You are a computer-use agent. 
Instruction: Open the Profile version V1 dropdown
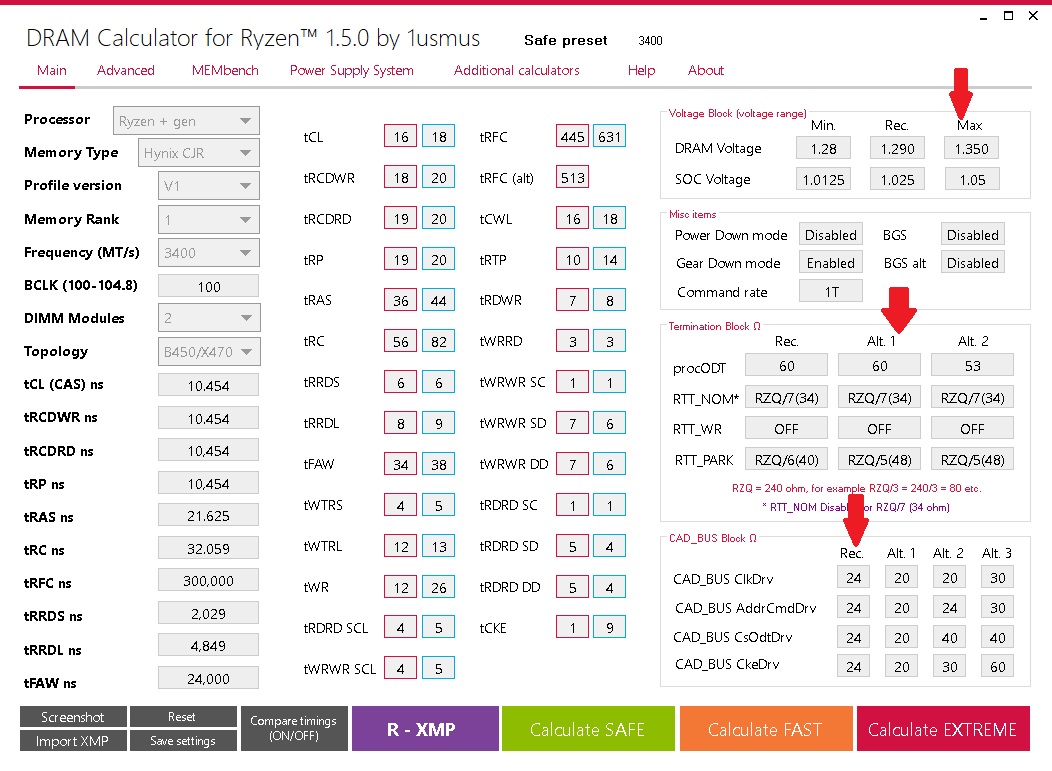click(x=209, y=186)
